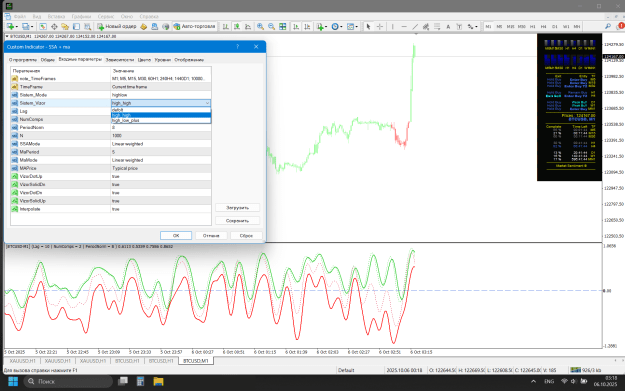Open the templates icon
Viewport: 625px width, 391px height.
[x=350, y=26]
